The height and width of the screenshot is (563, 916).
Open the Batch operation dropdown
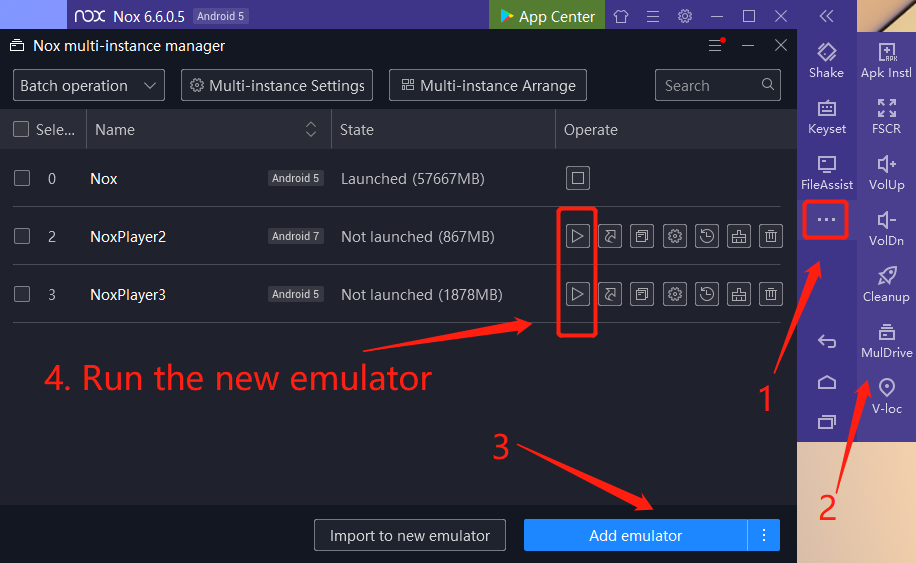(89, 85)
